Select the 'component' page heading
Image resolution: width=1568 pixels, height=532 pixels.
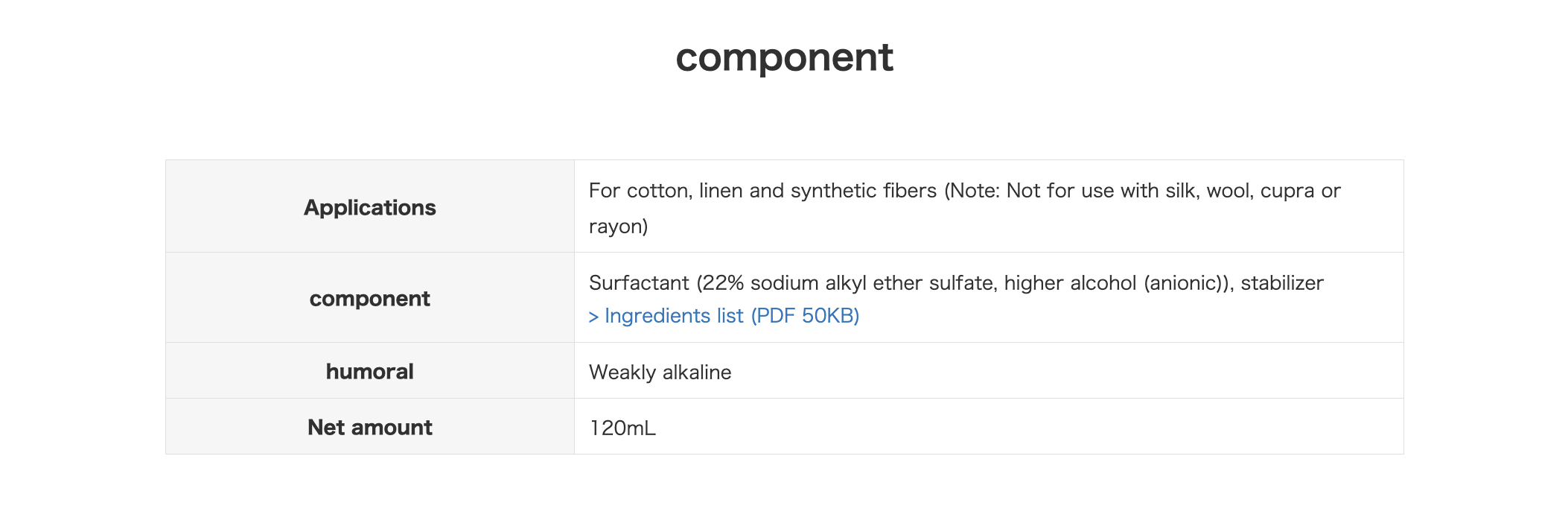click(x=784, y=57)
